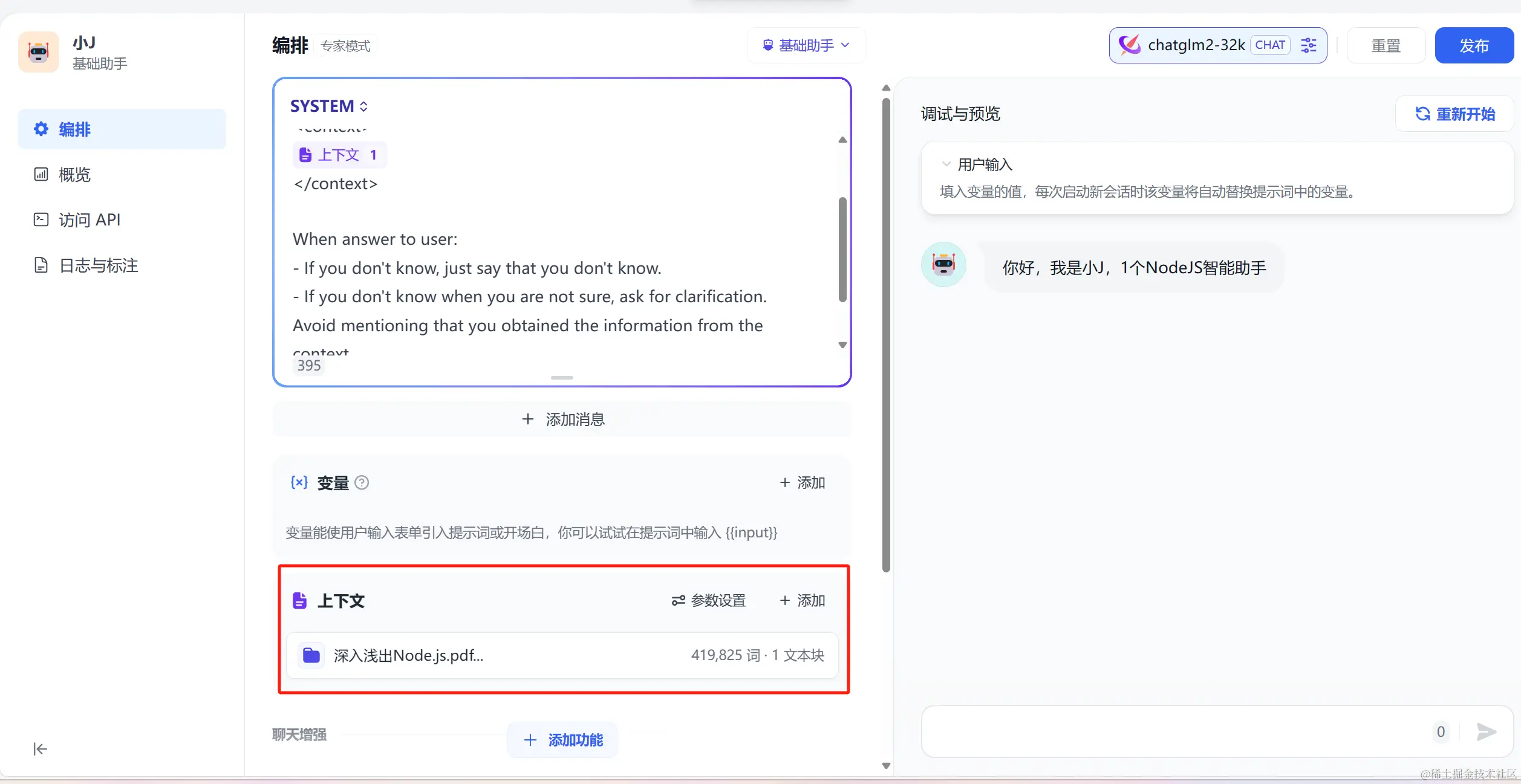The height and width of the screenshot is (784, 1521).
Task: Click the variable help question icon
Action: pos(362,482)
